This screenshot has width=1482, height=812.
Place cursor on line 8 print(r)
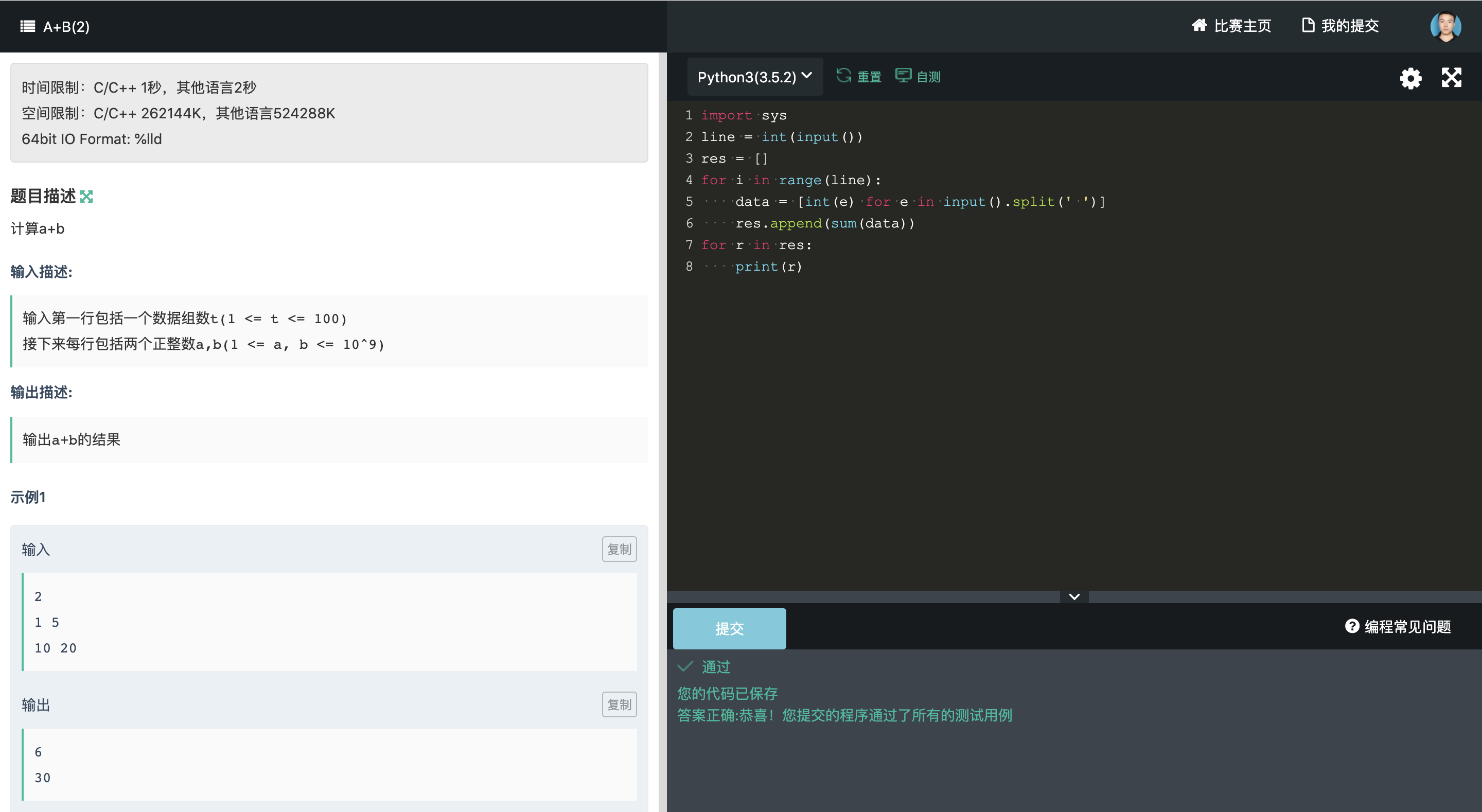(x=768, y=267)
